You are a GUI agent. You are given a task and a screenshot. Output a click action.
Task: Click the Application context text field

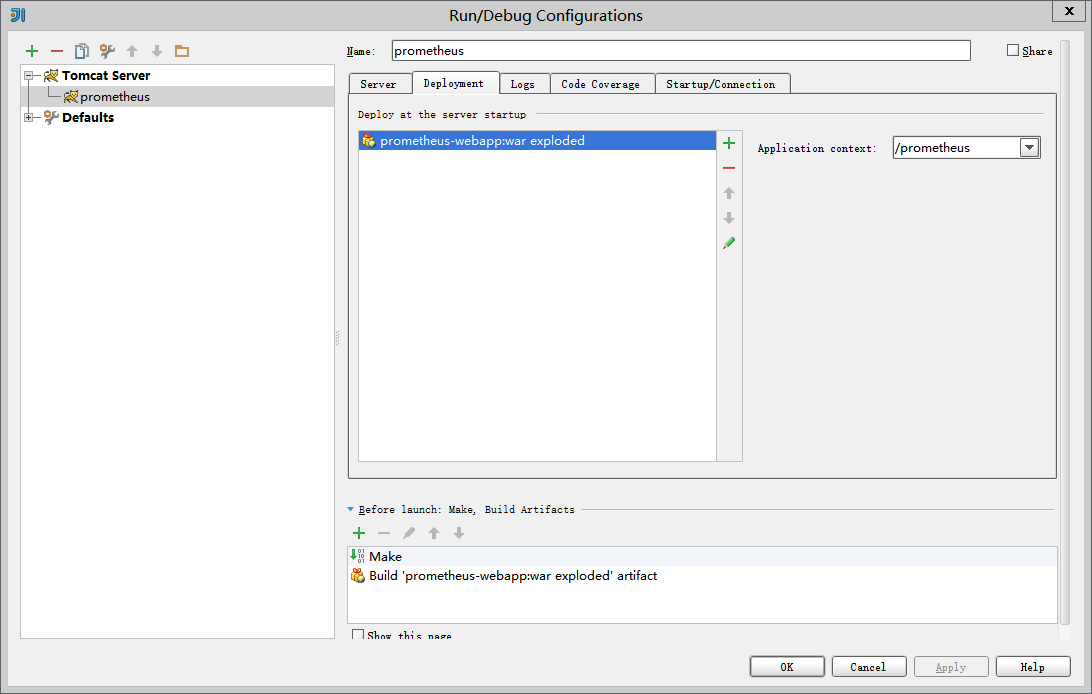(x=956, y=148)
